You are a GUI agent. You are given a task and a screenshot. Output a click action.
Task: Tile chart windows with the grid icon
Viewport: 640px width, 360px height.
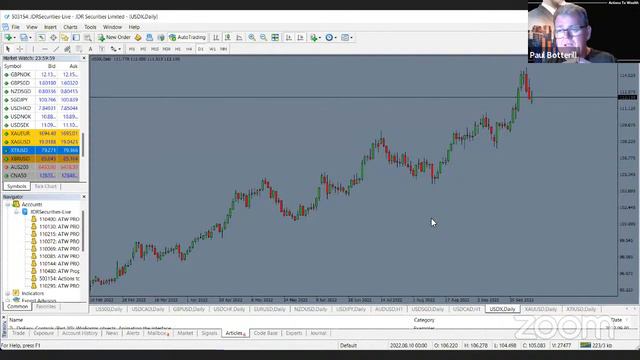tap(276, 38)
